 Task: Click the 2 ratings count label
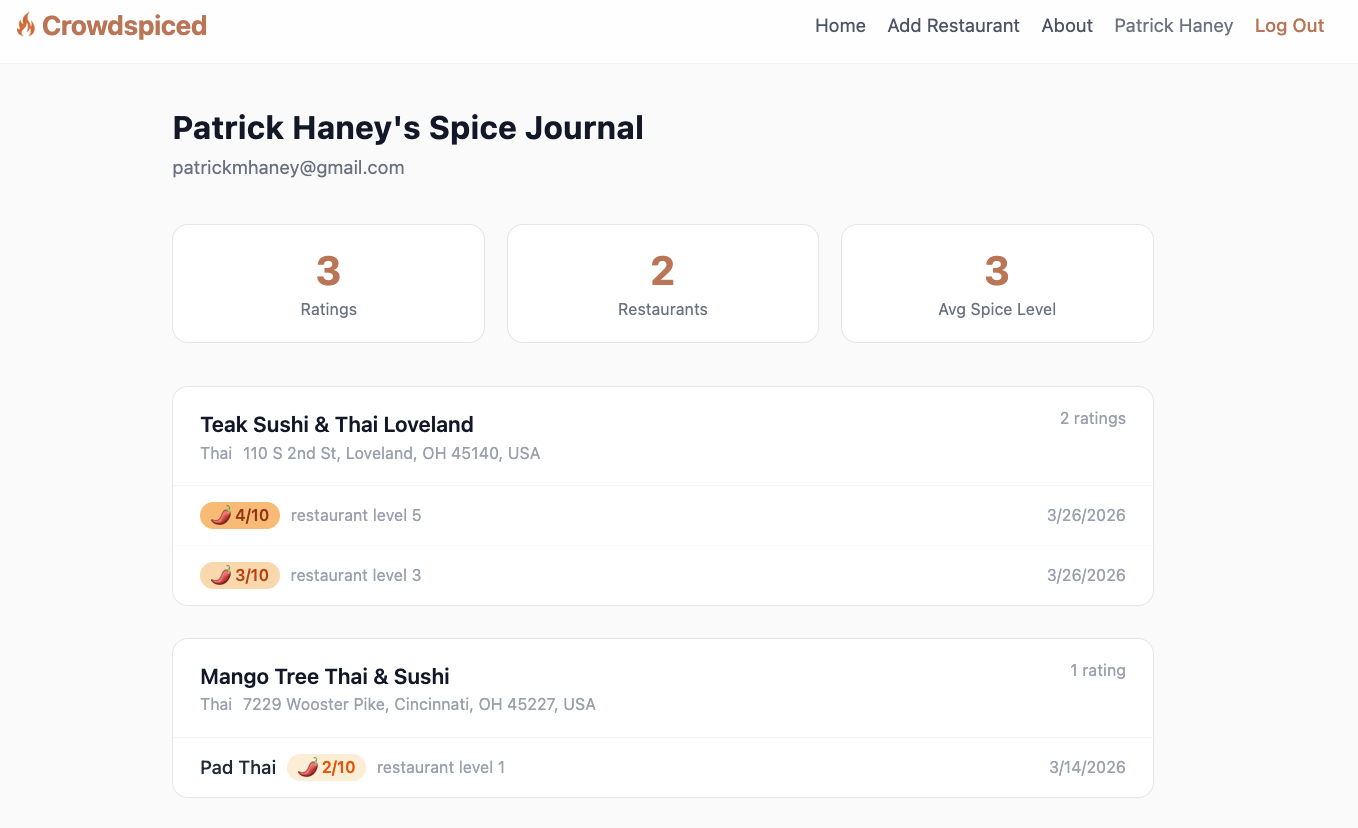[x=1093, y=418]
